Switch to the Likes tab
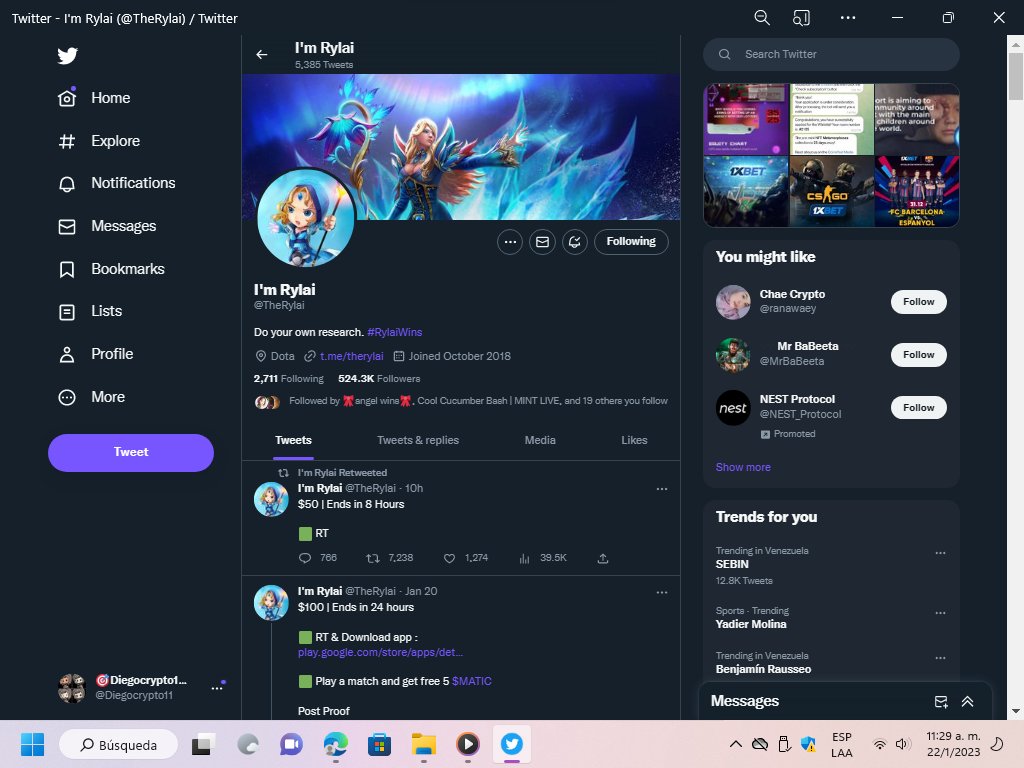The width and height of the screenshot is (1024, 768). click(x=634, y=440)
